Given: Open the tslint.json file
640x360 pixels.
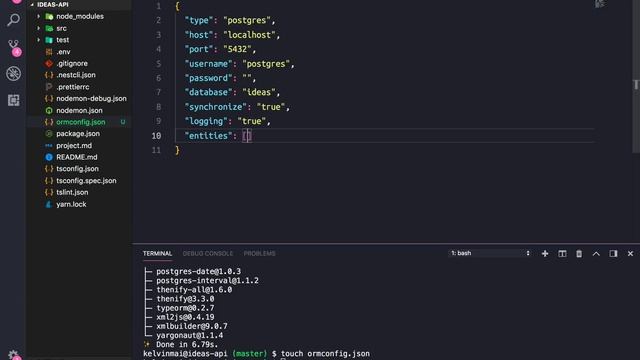Looking at the screenshot, I should pos(72,192).
